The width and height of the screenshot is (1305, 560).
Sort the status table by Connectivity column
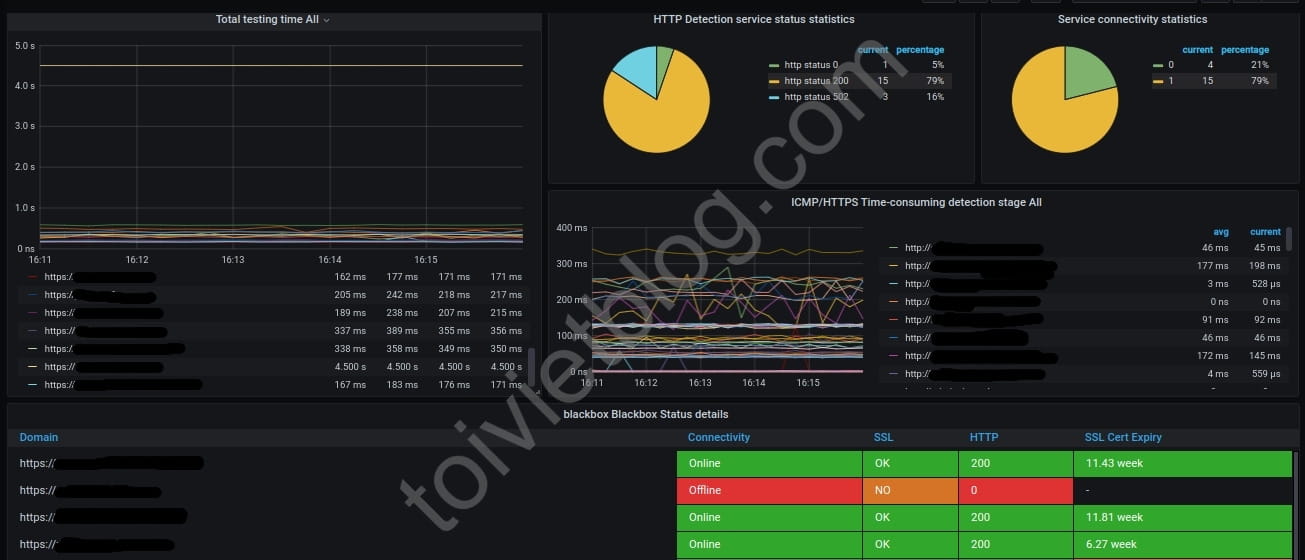point(719,437)
